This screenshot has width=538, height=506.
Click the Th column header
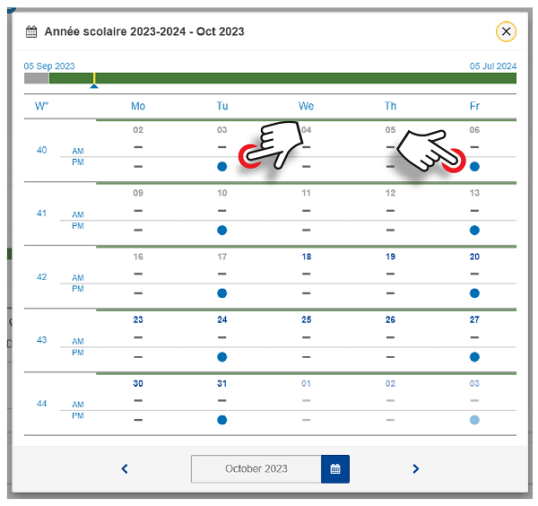click(x=390, y=106)
